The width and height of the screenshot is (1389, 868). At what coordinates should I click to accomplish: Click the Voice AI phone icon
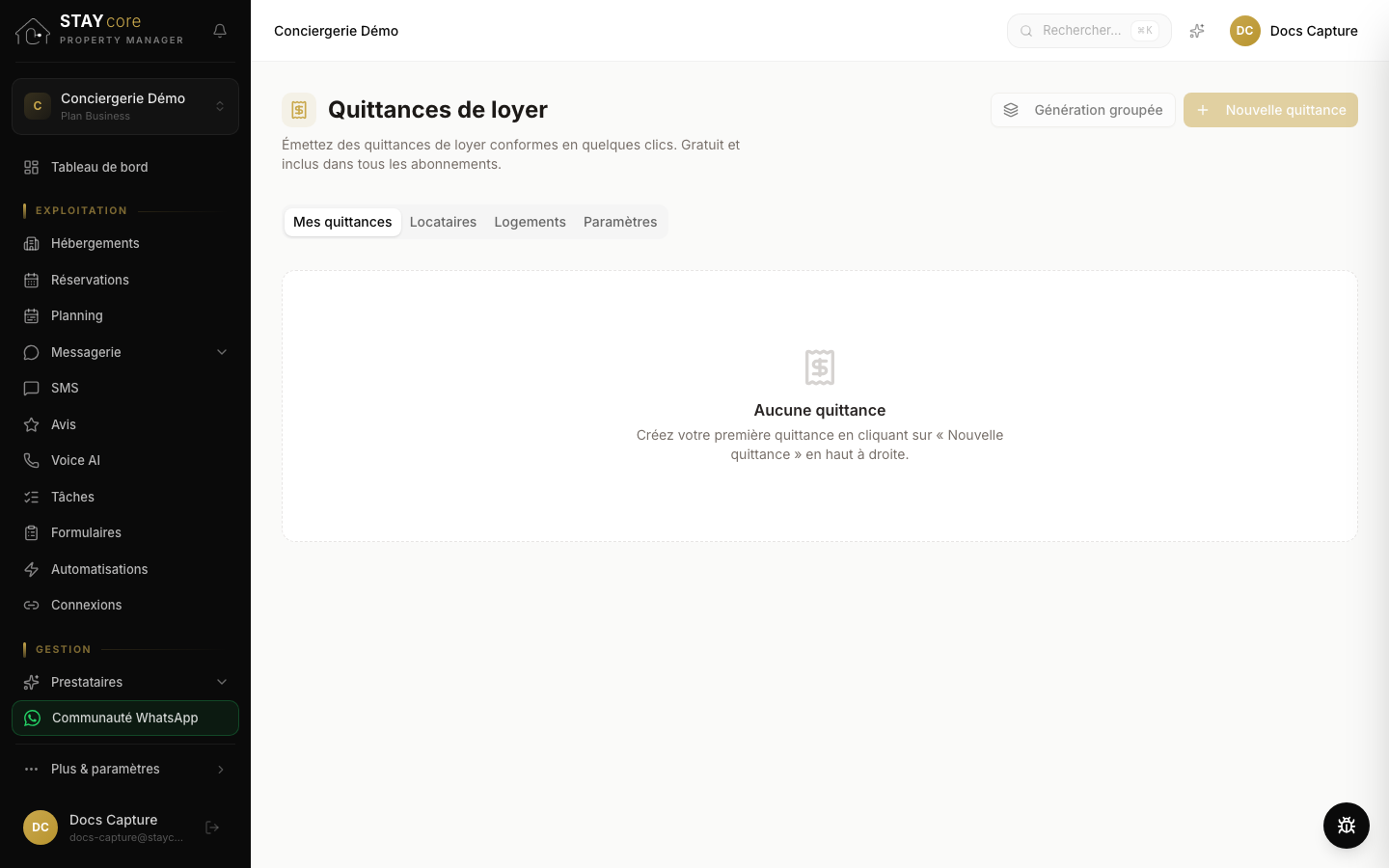click(31, 460)
